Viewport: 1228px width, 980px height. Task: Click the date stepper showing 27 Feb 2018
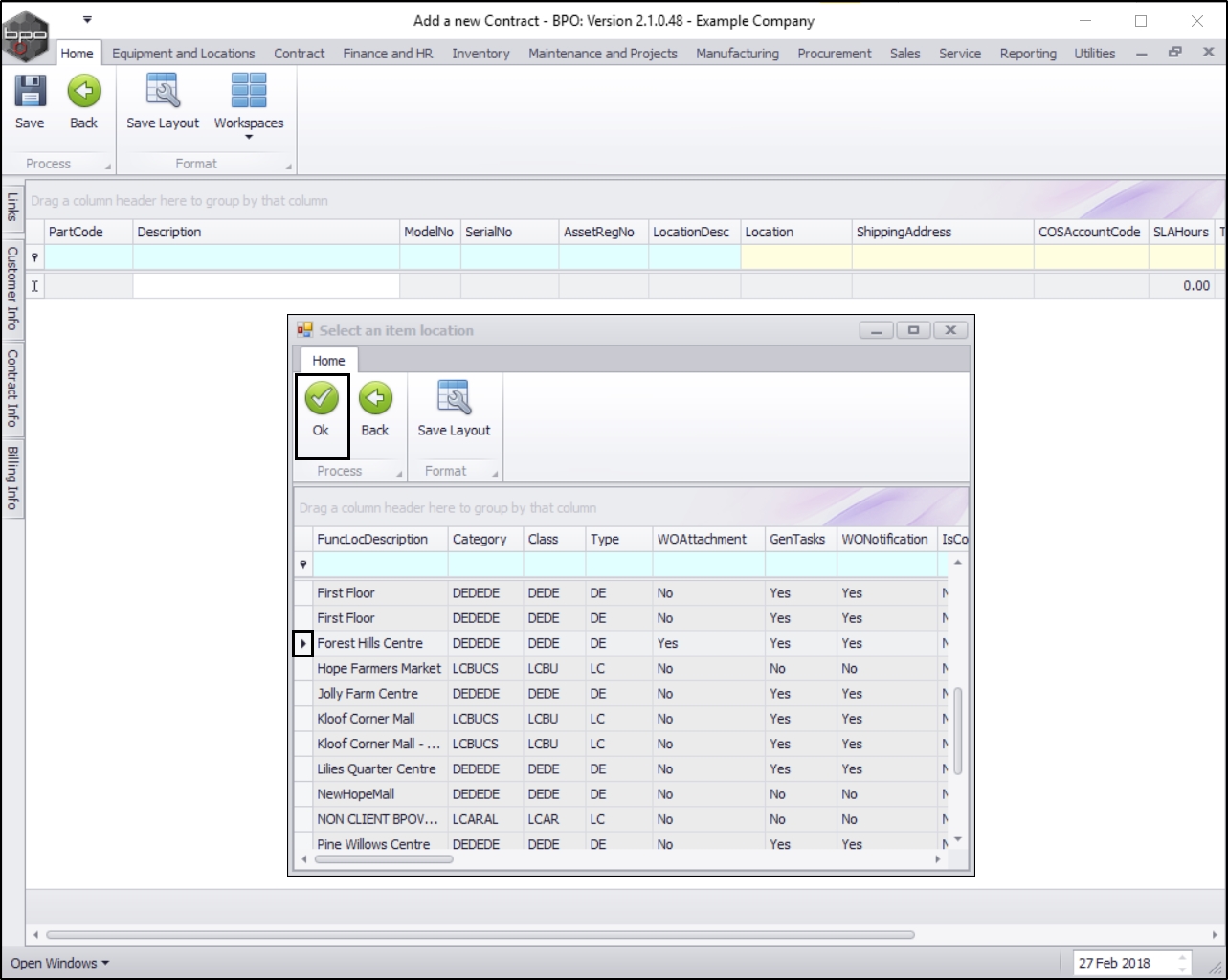(x=1182, y=963)
